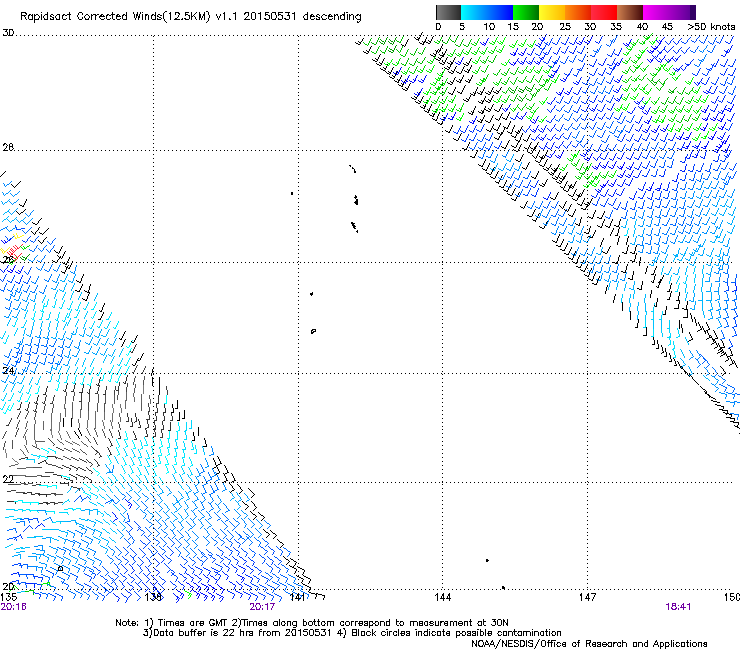Viewport: 740px width, 650px height.
Task: Click the legend label '25'
Action: point(565,27)
